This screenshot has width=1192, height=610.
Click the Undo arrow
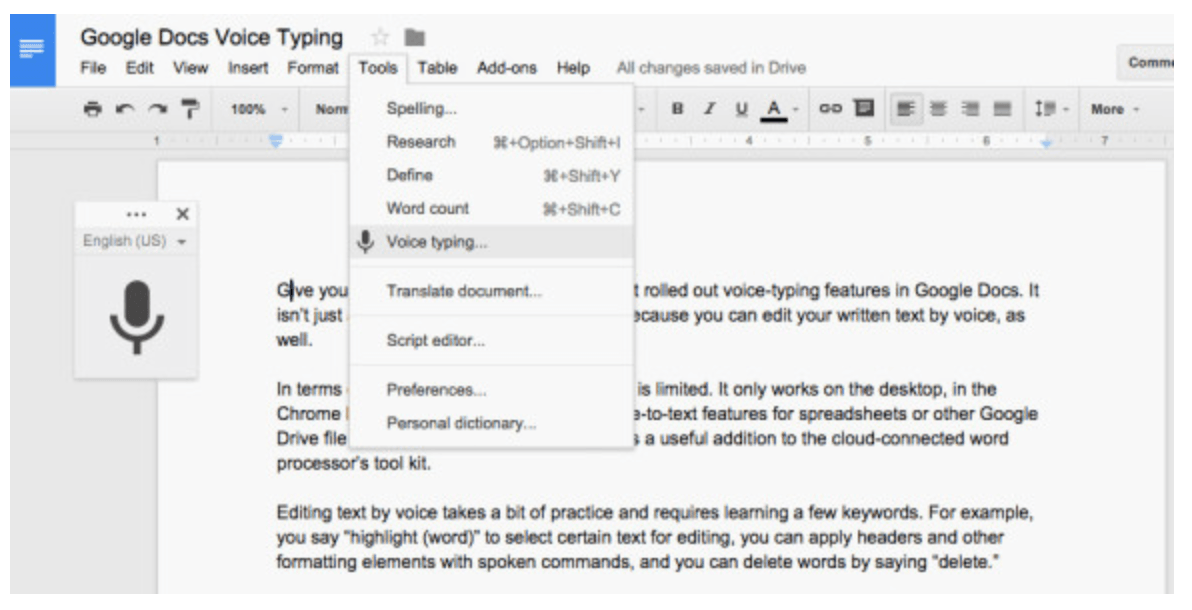point(125,109)
